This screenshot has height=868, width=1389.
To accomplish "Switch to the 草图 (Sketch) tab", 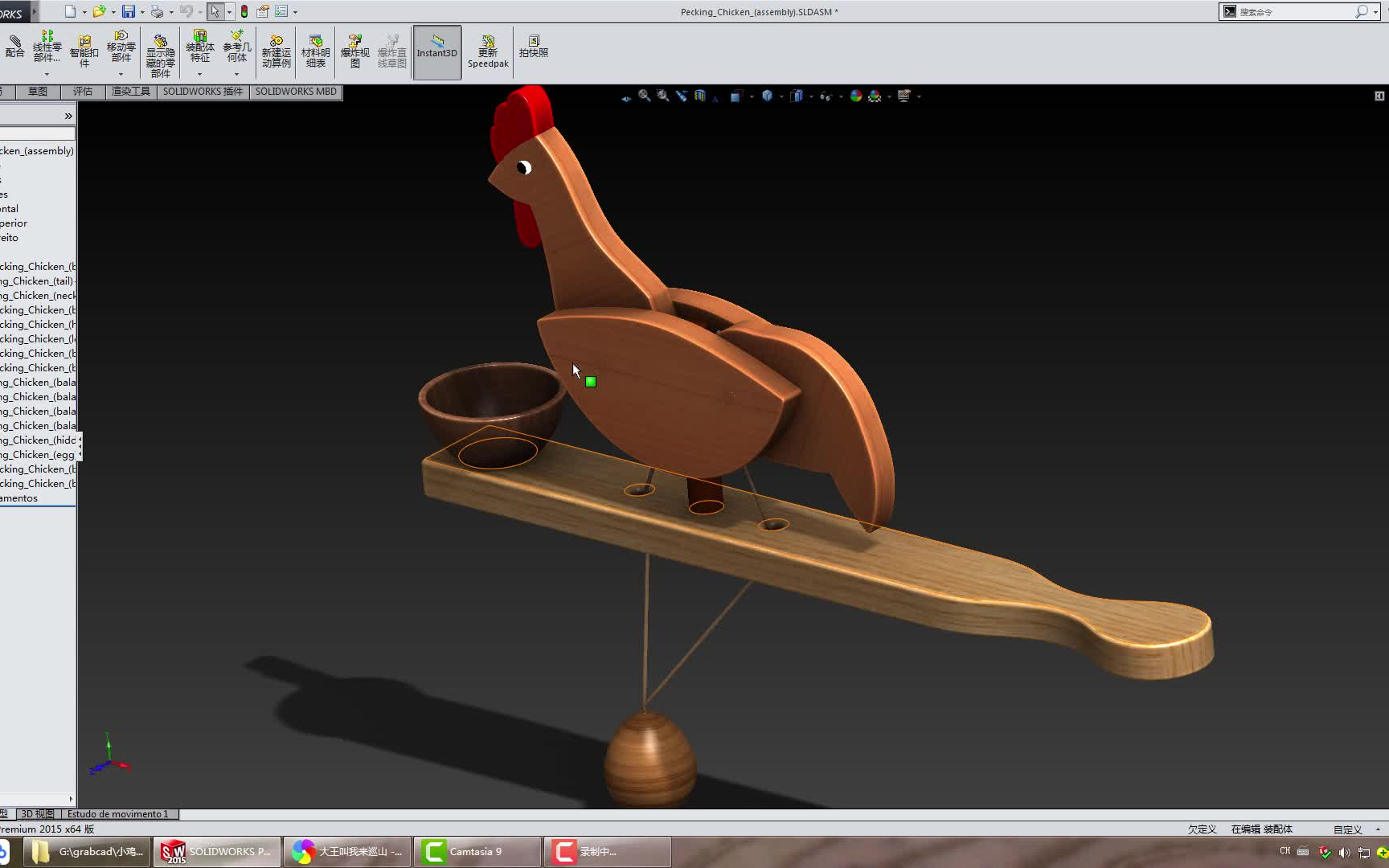I will point(38,92).
